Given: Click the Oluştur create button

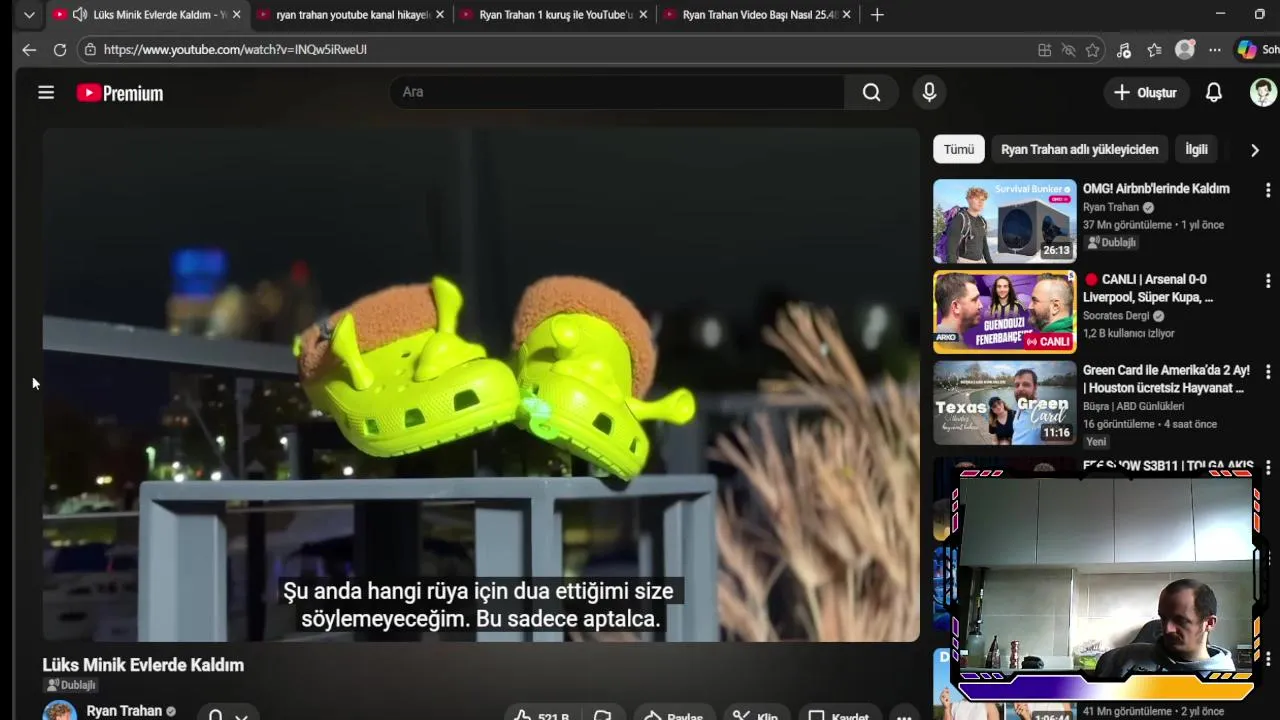Looking at the screenshot, I should coord(1145,92).
